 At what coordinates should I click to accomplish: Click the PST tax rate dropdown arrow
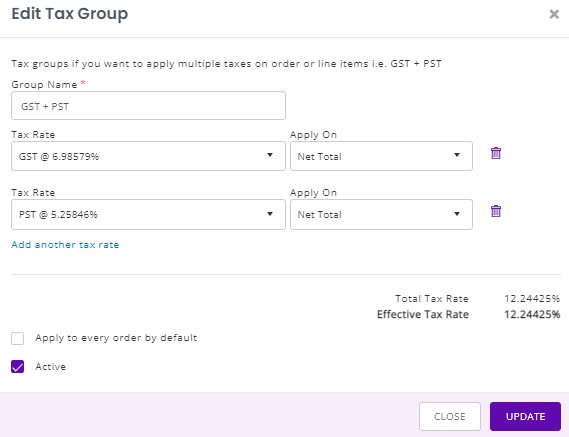pos(270,214)
